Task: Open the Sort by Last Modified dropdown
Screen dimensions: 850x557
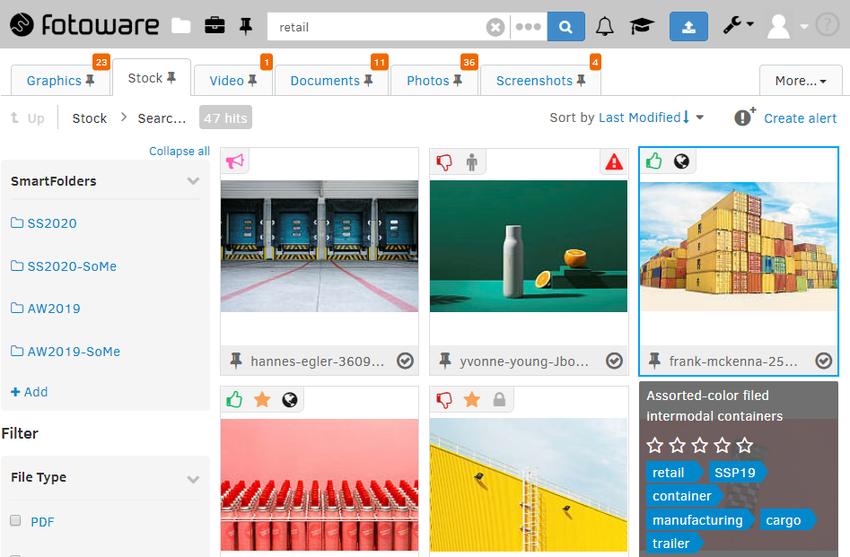Action: click(627, 118)
